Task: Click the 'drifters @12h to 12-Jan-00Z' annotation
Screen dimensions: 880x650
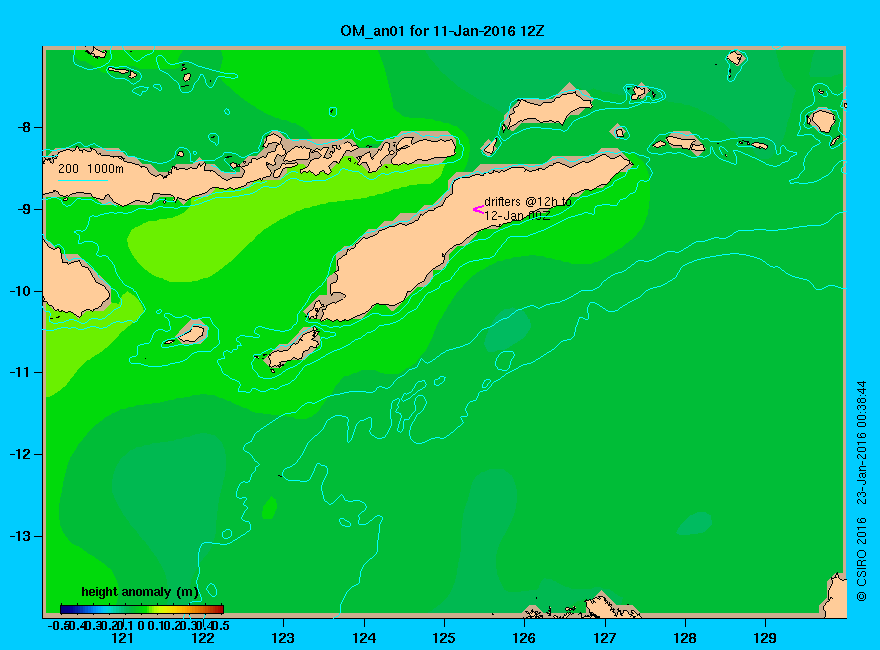Action: (528, 208)
